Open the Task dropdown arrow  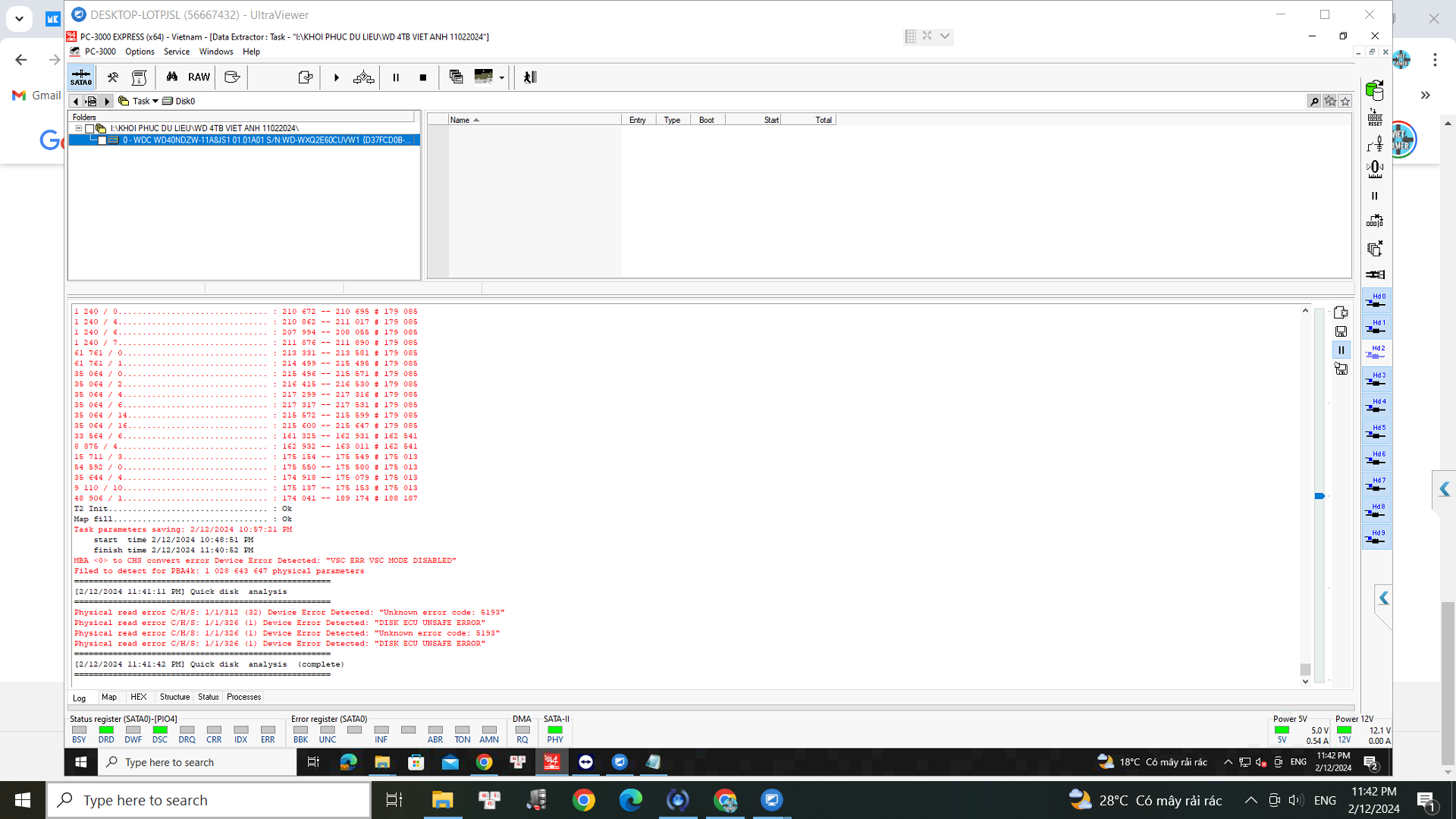pos(155,102)
